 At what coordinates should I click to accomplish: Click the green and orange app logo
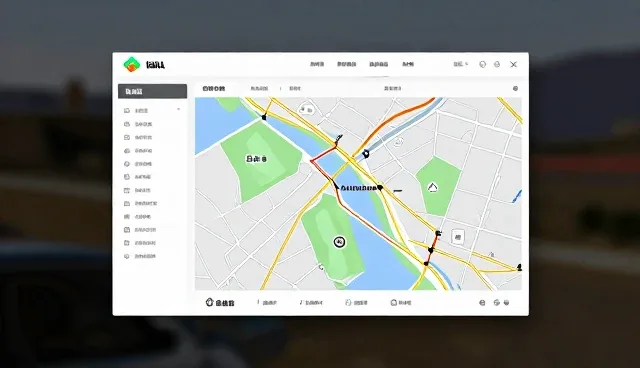(131, 64)
